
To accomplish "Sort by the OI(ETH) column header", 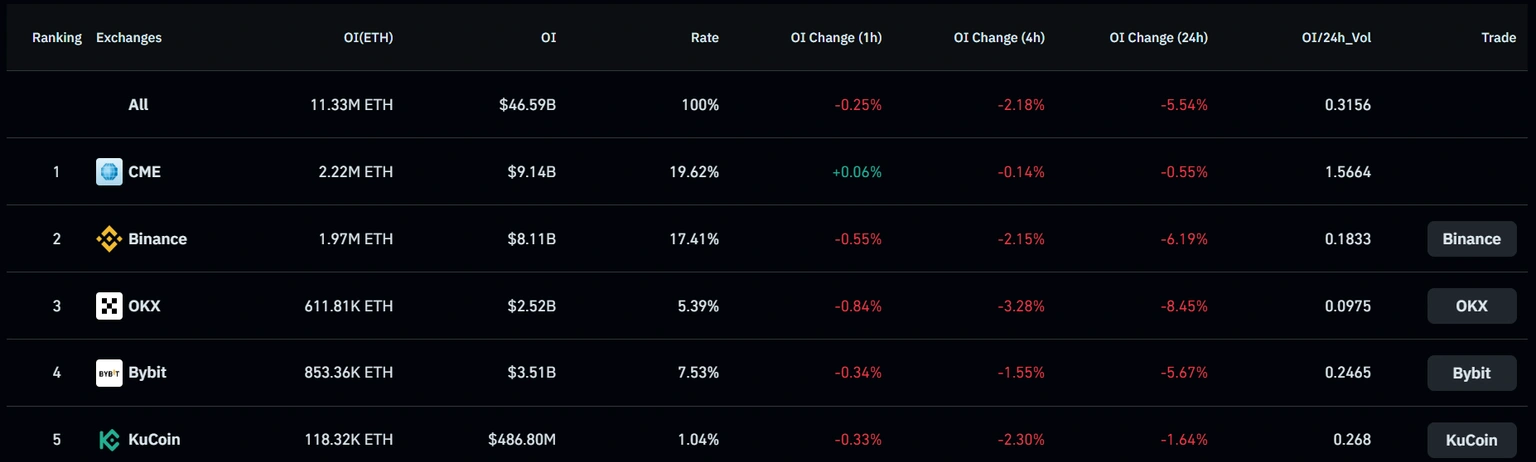I will click(368, 38).
